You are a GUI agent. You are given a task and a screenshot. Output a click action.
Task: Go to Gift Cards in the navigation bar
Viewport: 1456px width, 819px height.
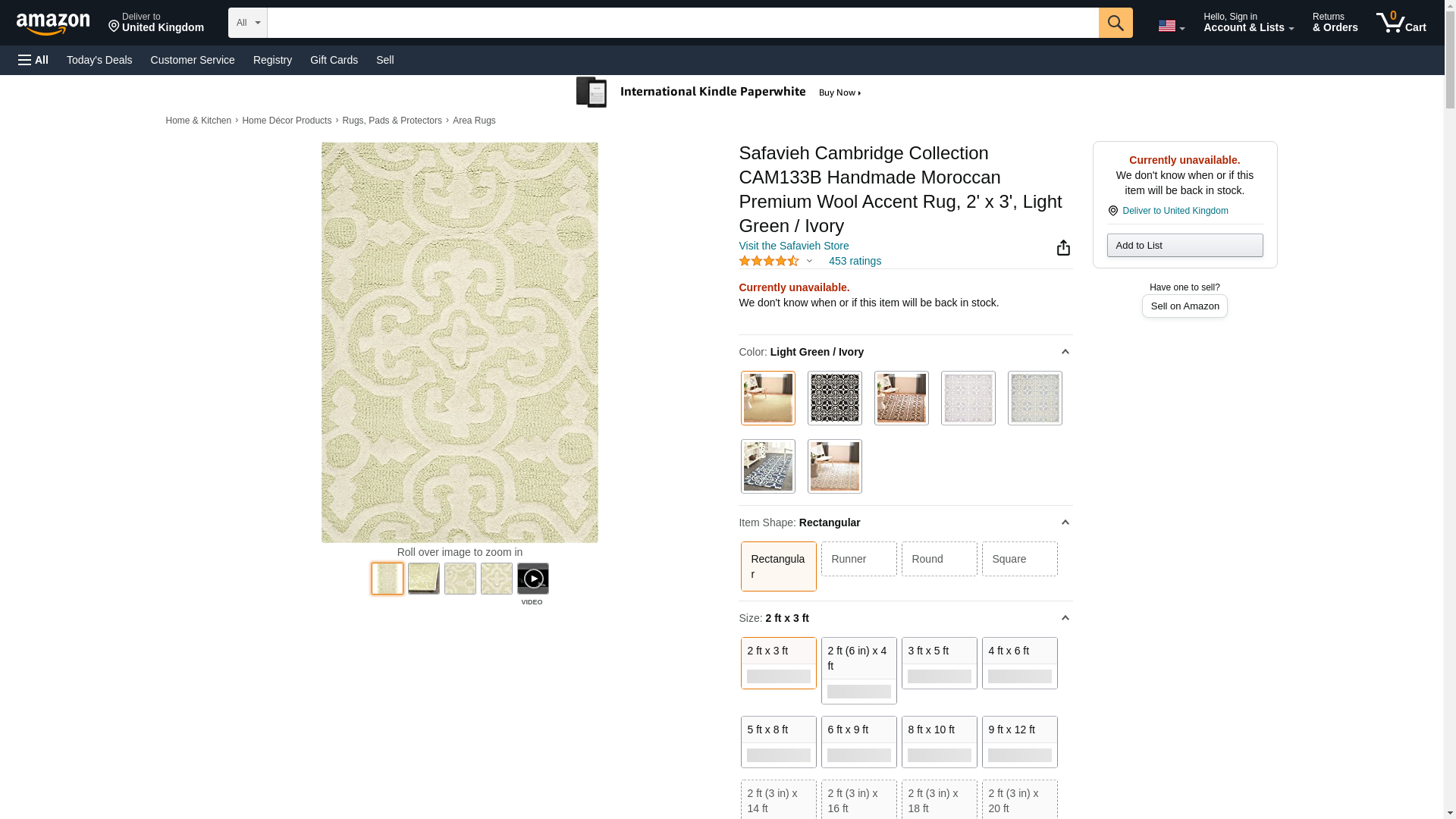point(334,60)
